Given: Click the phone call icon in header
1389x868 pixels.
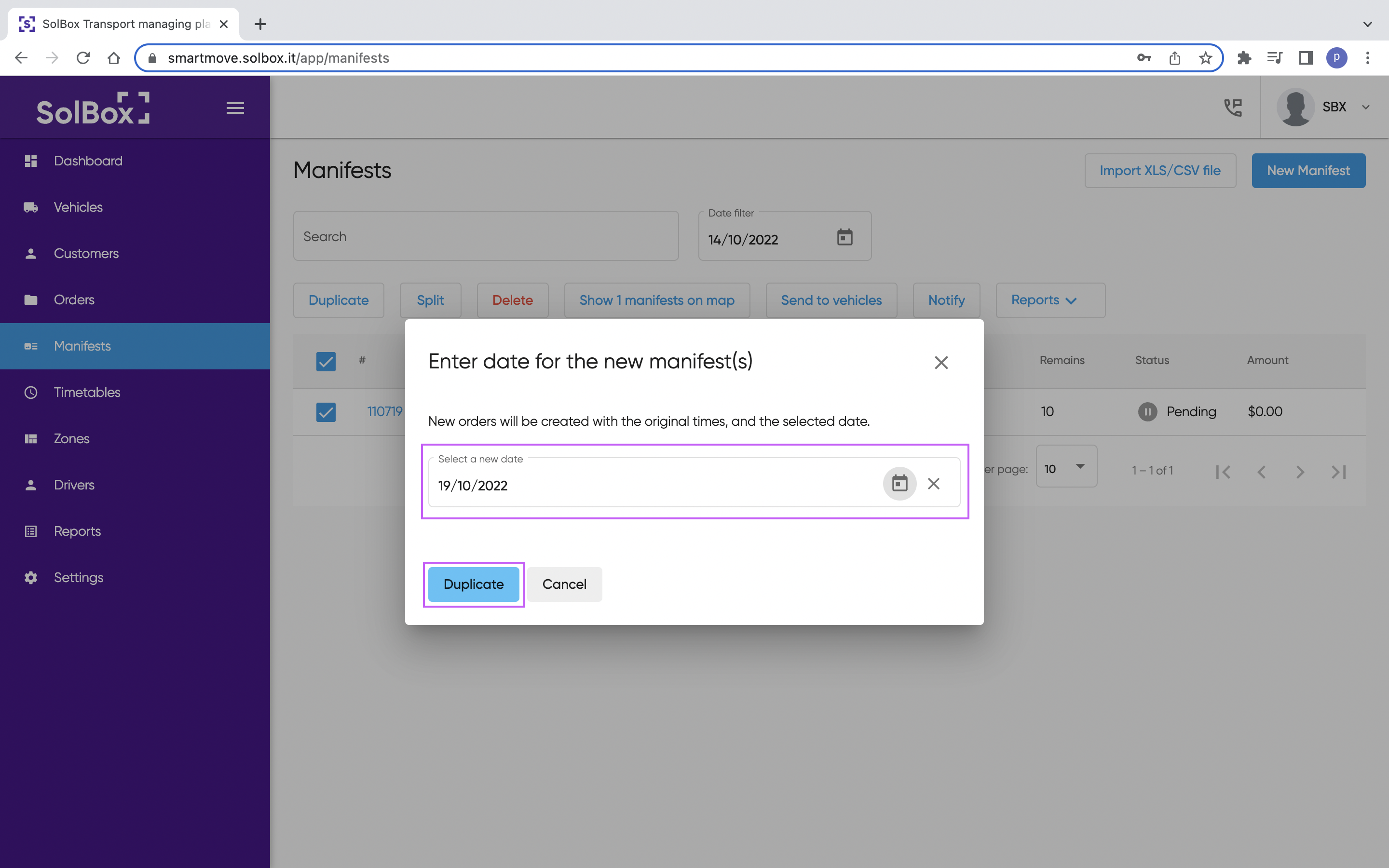Looking at the screenshot, I should (1233, 108).
